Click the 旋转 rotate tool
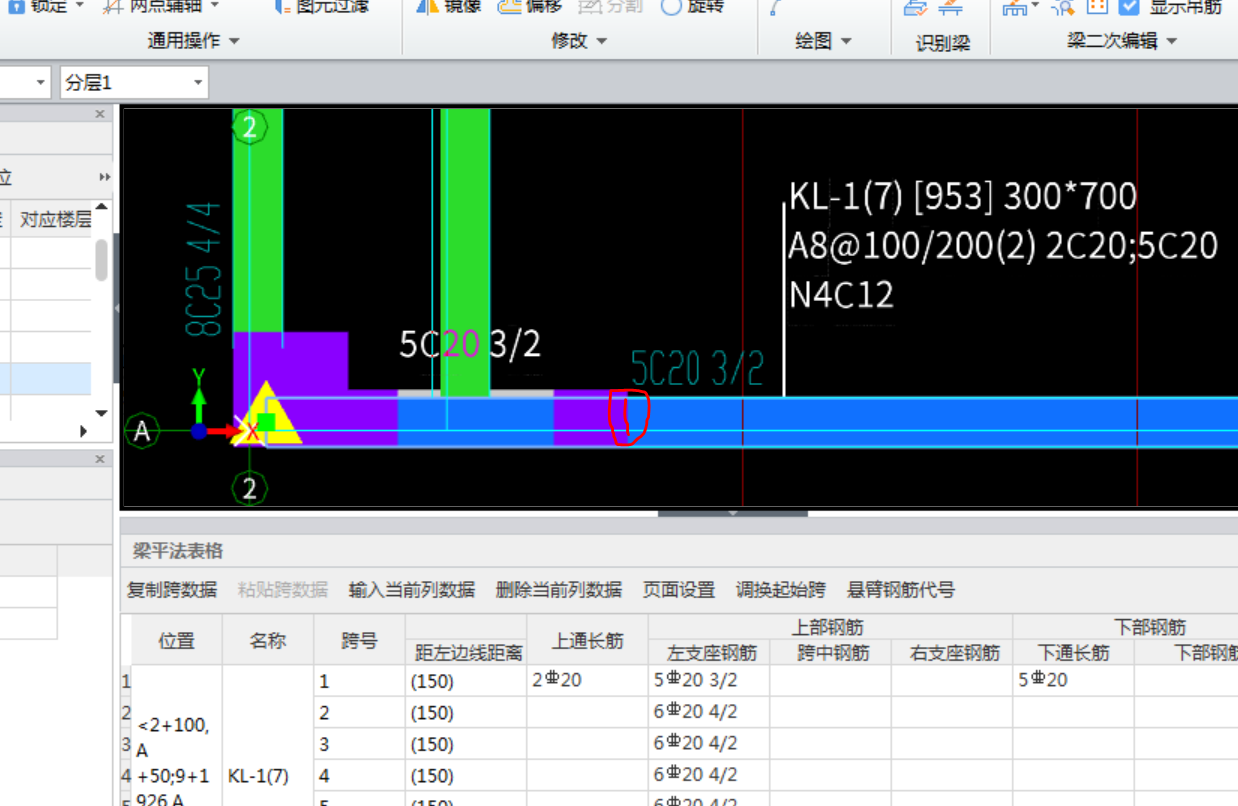 pos(692,6)
